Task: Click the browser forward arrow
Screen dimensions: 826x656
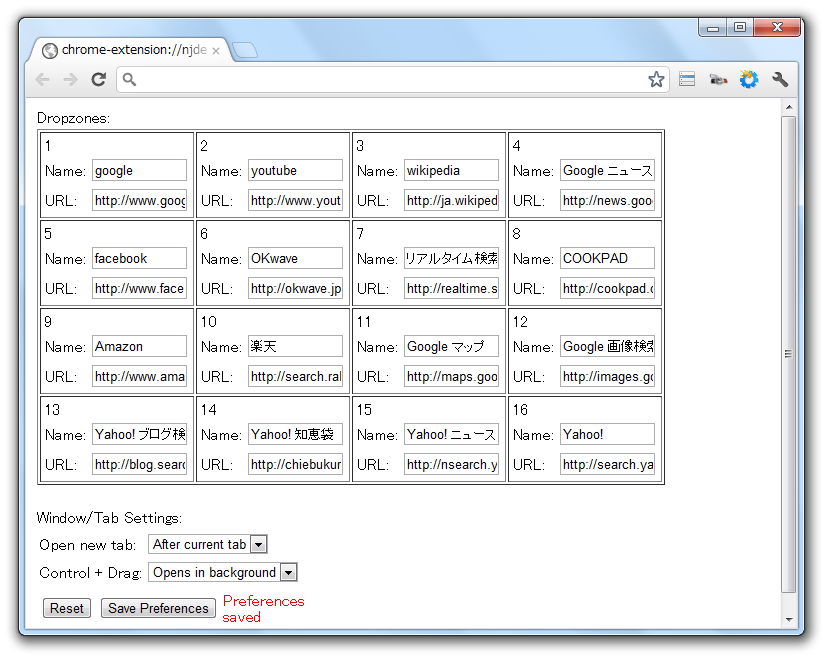Action: (70, 80)
